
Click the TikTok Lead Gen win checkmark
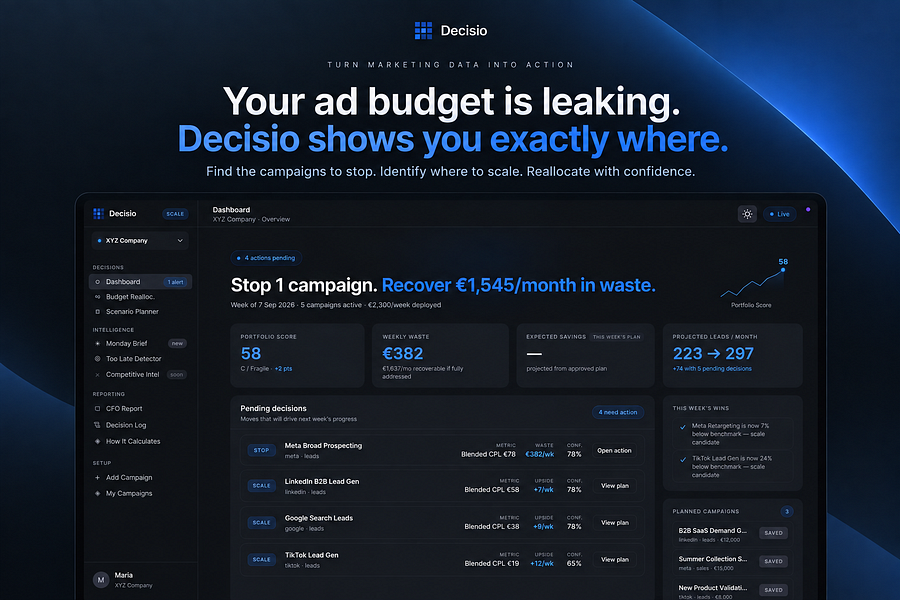[683, 459]
